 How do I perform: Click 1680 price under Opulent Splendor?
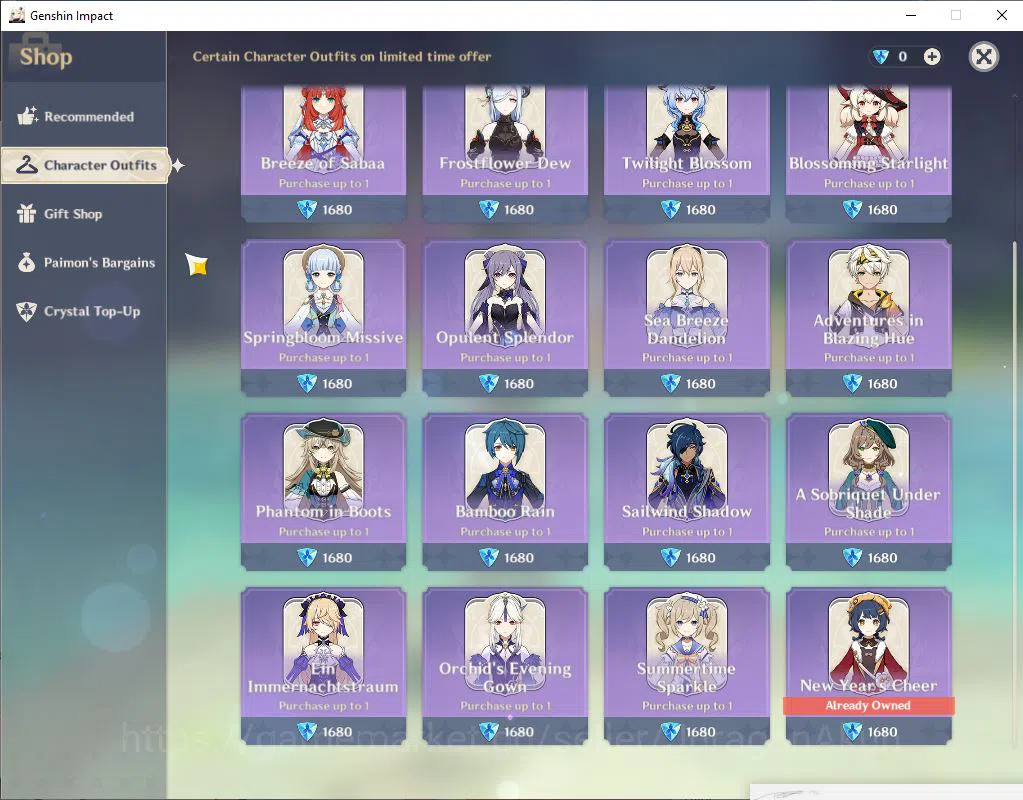(x=519, y=384)
